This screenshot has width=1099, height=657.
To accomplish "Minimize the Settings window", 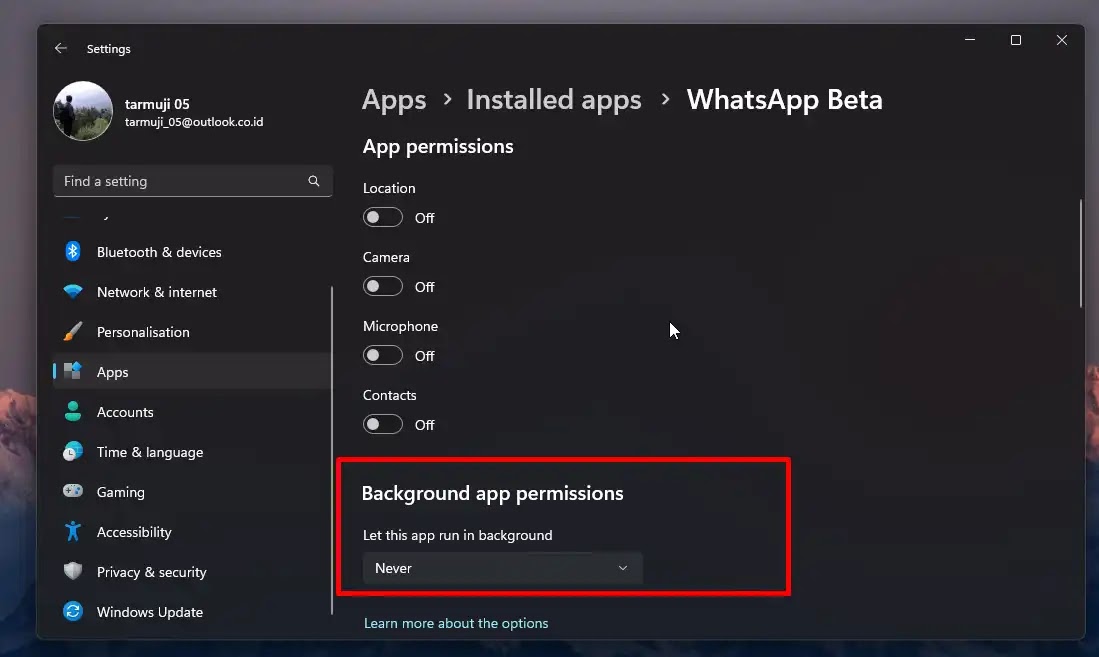I will click(x=970, y=40).
